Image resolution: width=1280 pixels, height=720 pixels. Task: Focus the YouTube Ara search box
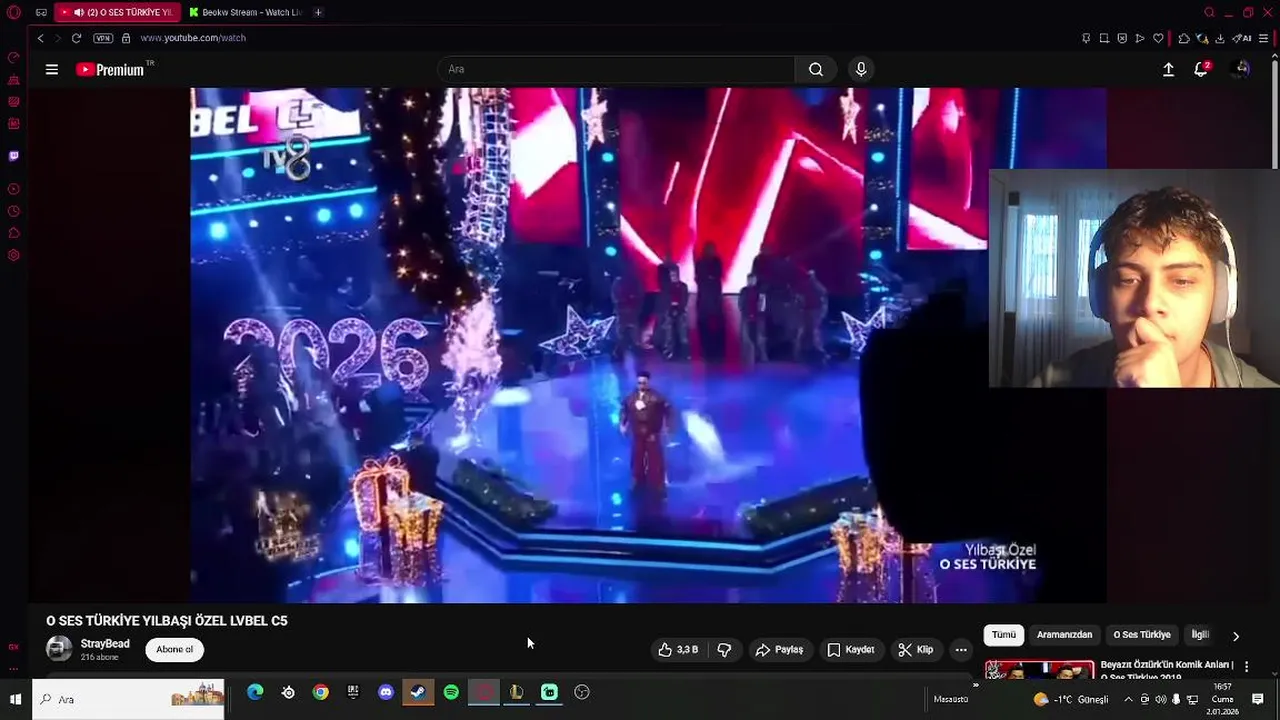tap(616, 69)
